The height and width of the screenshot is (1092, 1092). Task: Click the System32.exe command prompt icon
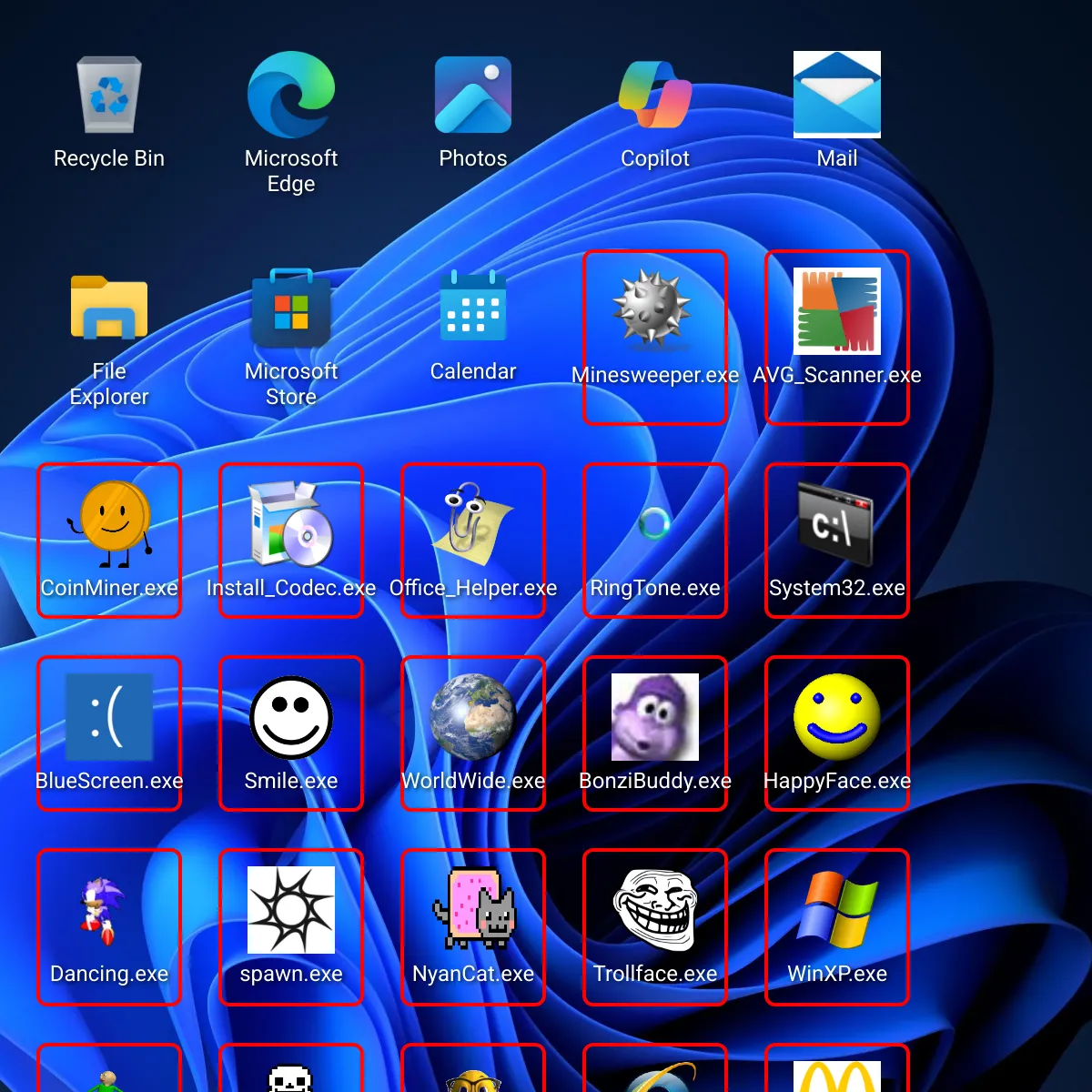[x=835, y=524]
